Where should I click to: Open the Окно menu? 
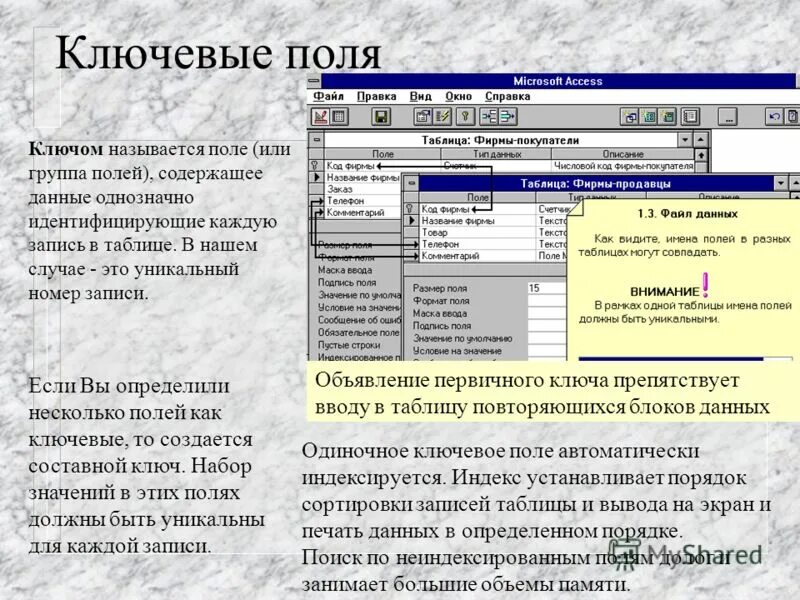coord(458,96)
